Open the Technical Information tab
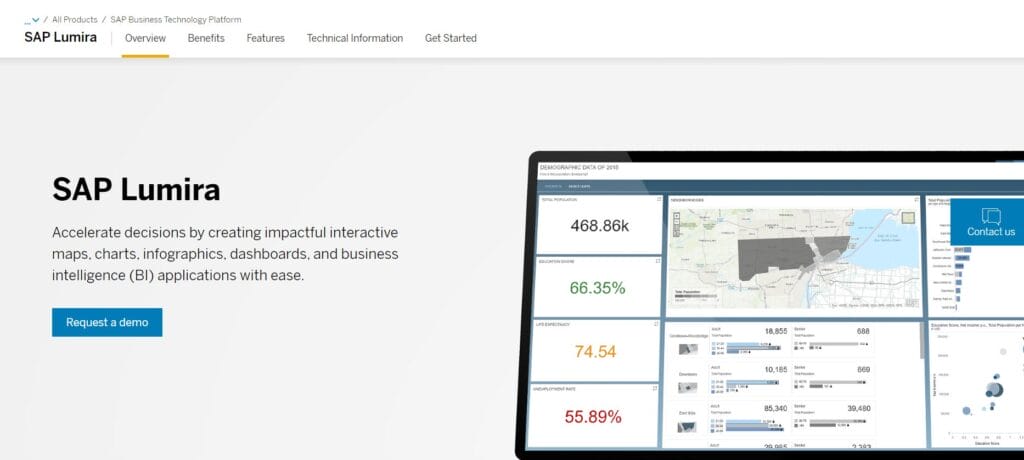The width and height of the screenshot is (1024, 460). click(x=355, y=38)
